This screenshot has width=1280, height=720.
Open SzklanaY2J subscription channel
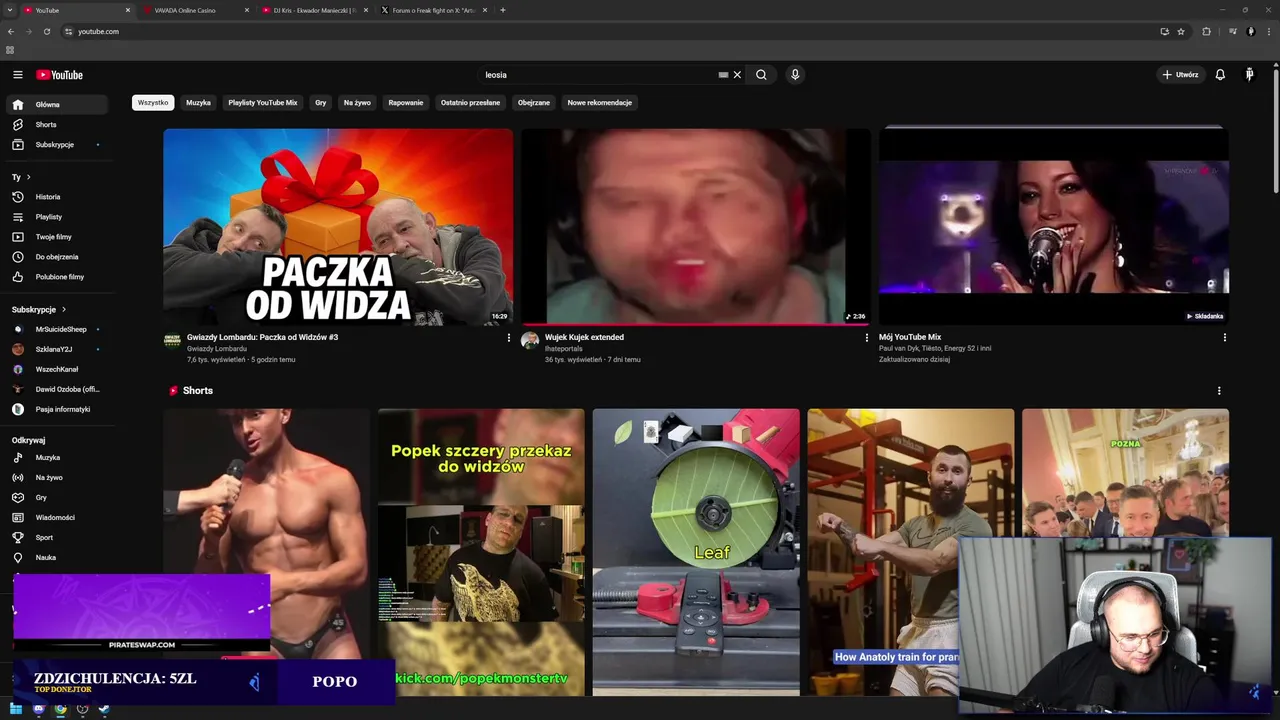57,350
